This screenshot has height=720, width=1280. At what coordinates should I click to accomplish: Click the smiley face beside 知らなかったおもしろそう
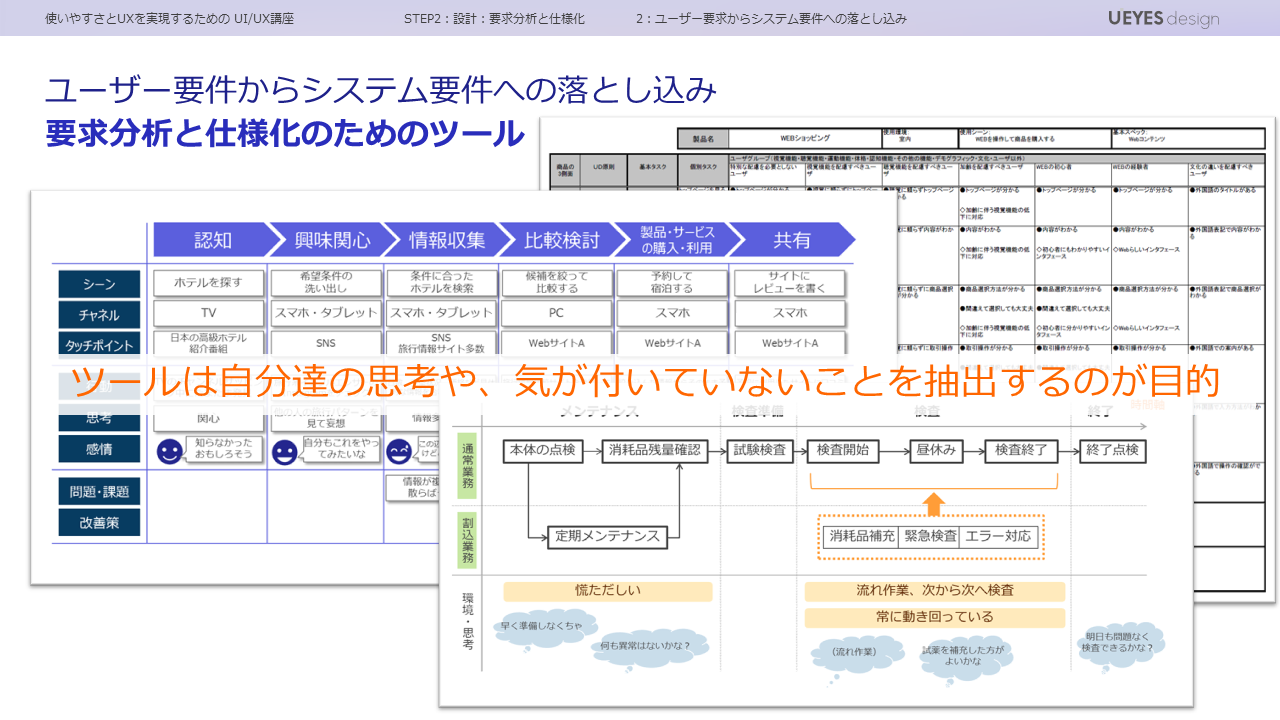[x=170, y=452]
